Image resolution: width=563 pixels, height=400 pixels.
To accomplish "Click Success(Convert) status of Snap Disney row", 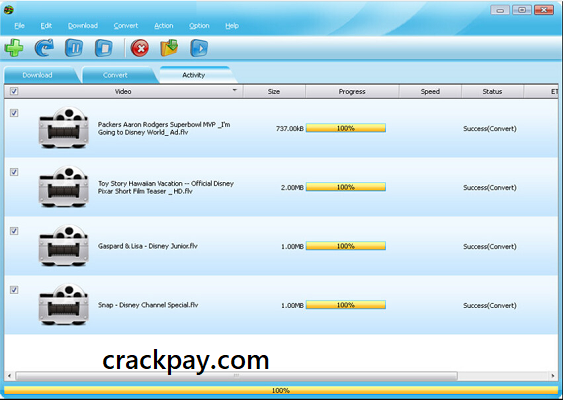I will pos(490,305).
